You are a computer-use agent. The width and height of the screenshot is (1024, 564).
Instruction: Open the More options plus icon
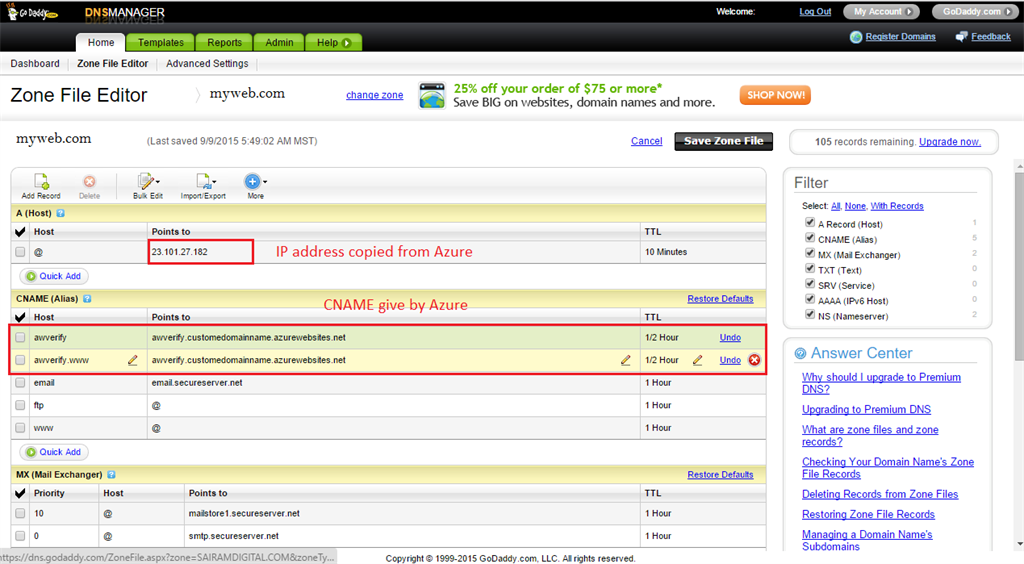(x=252, y=181)
